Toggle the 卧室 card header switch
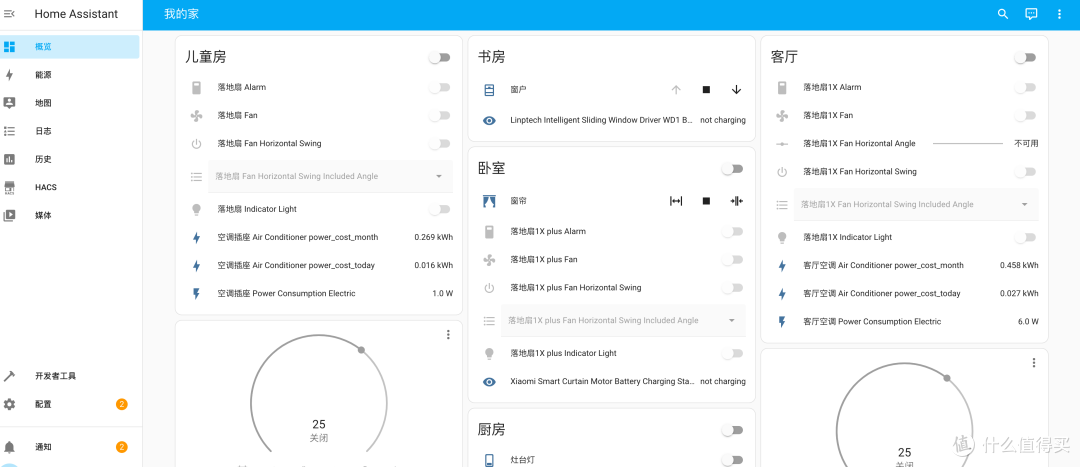1080x467 pixels. 732,169
